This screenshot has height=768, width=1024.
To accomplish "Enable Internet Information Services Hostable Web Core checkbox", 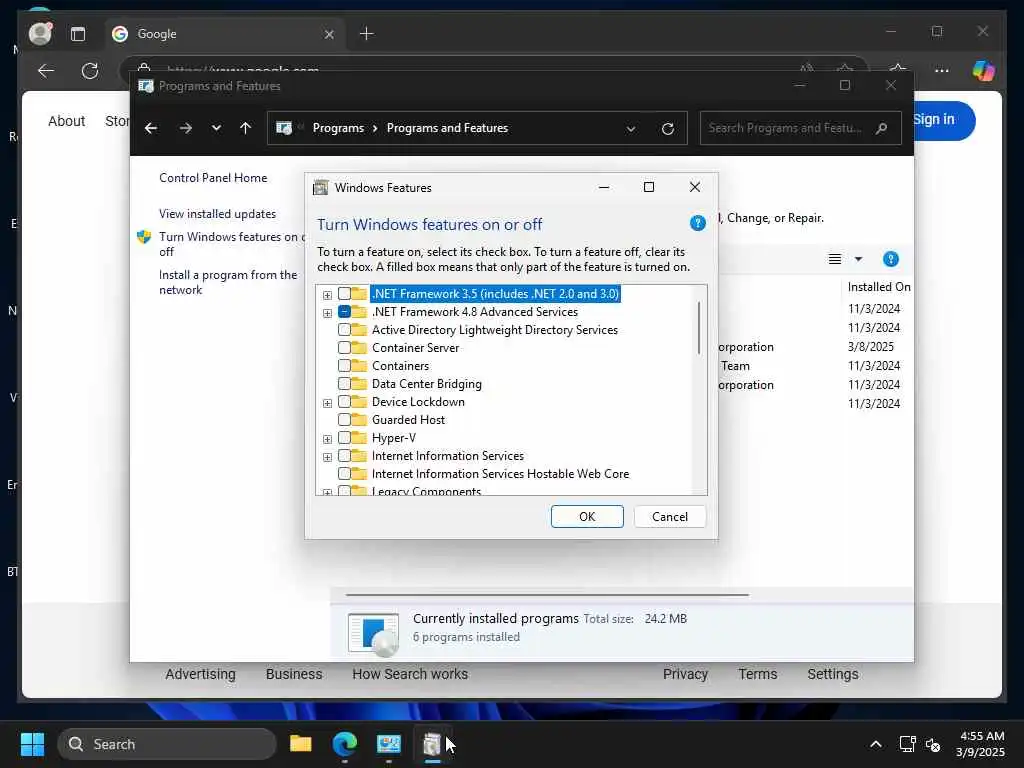I will [344, 473].
